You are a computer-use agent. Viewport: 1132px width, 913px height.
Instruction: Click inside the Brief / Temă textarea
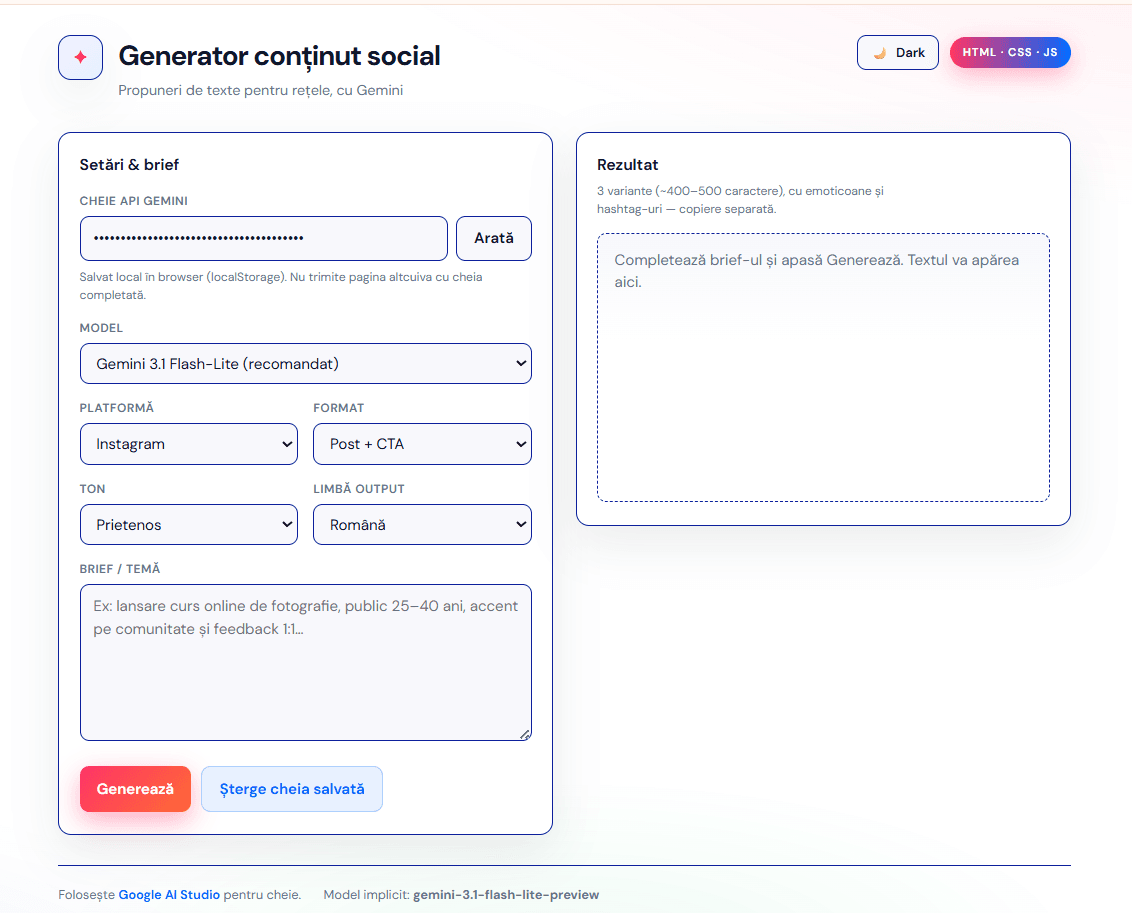(x=305, y=662)
